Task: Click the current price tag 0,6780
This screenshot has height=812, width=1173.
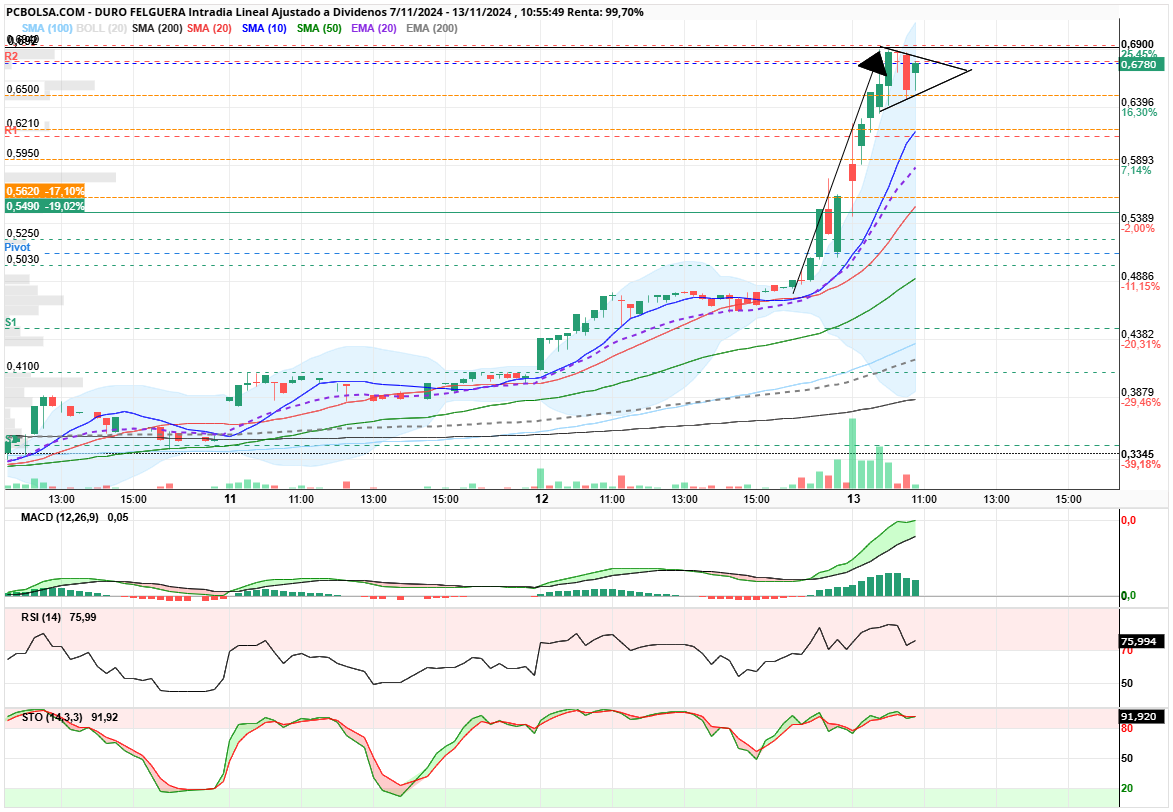Action: 1140,64
